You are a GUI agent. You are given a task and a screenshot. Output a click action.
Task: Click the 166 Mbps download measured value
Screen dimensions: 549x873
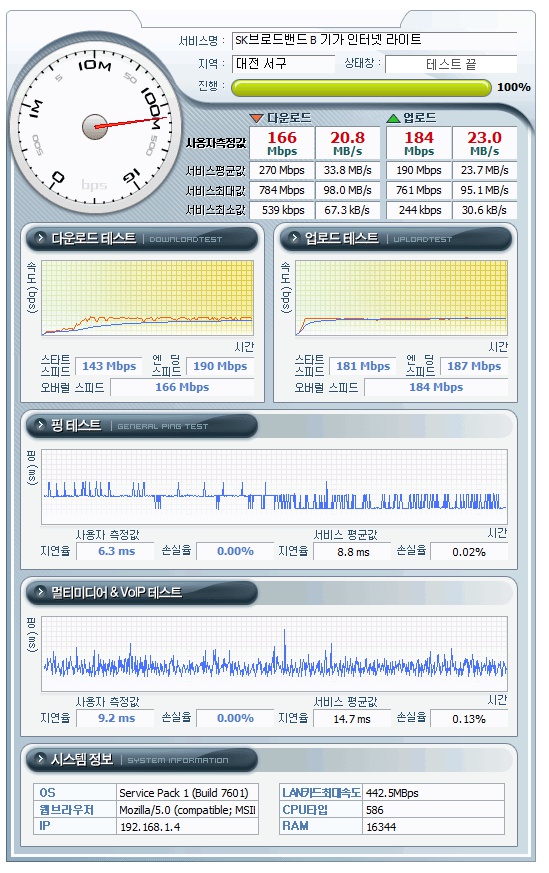tap(282, 143)
